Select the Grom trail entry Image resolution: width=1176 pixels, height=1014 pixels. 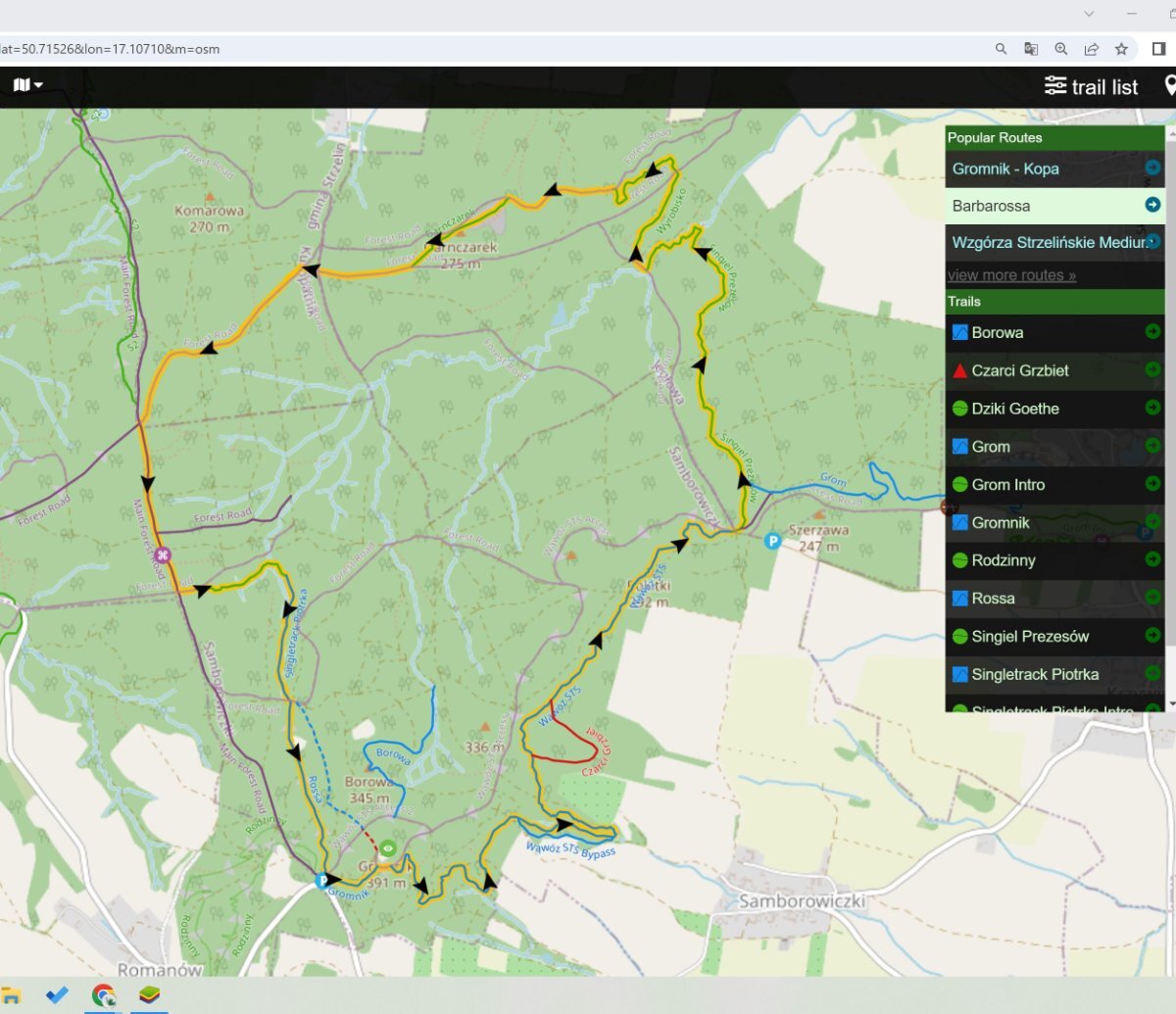click(x=991, y=447)
